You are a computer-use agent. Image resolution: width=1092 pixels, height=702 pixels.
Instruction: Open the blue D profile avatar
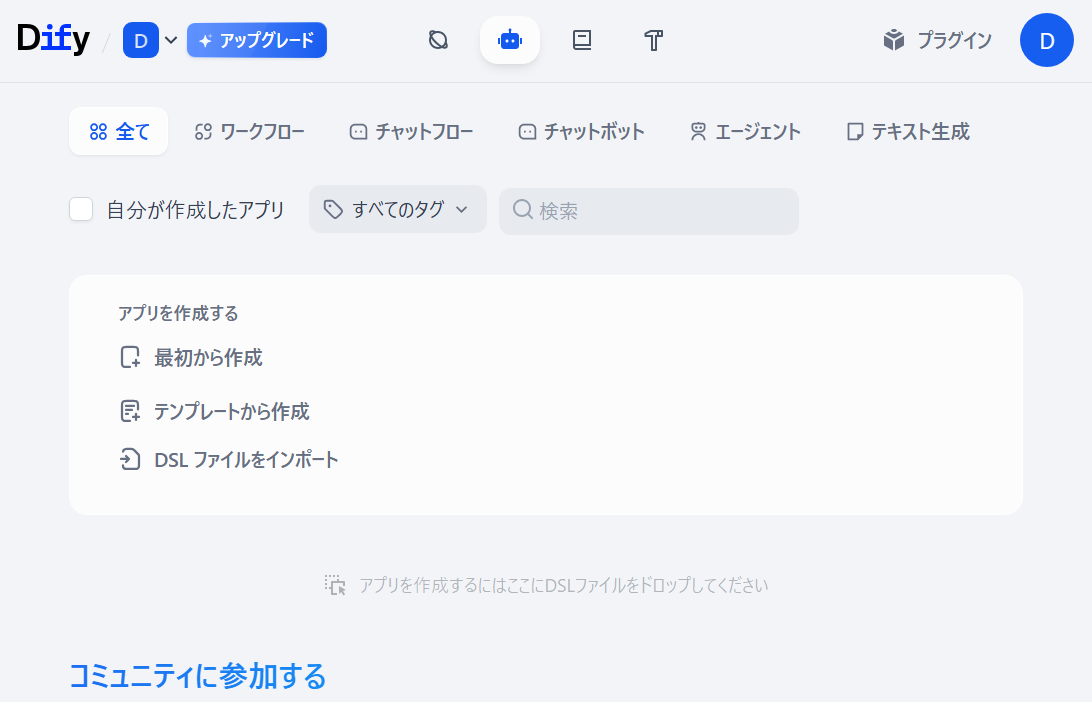[x=1046, y=40]
